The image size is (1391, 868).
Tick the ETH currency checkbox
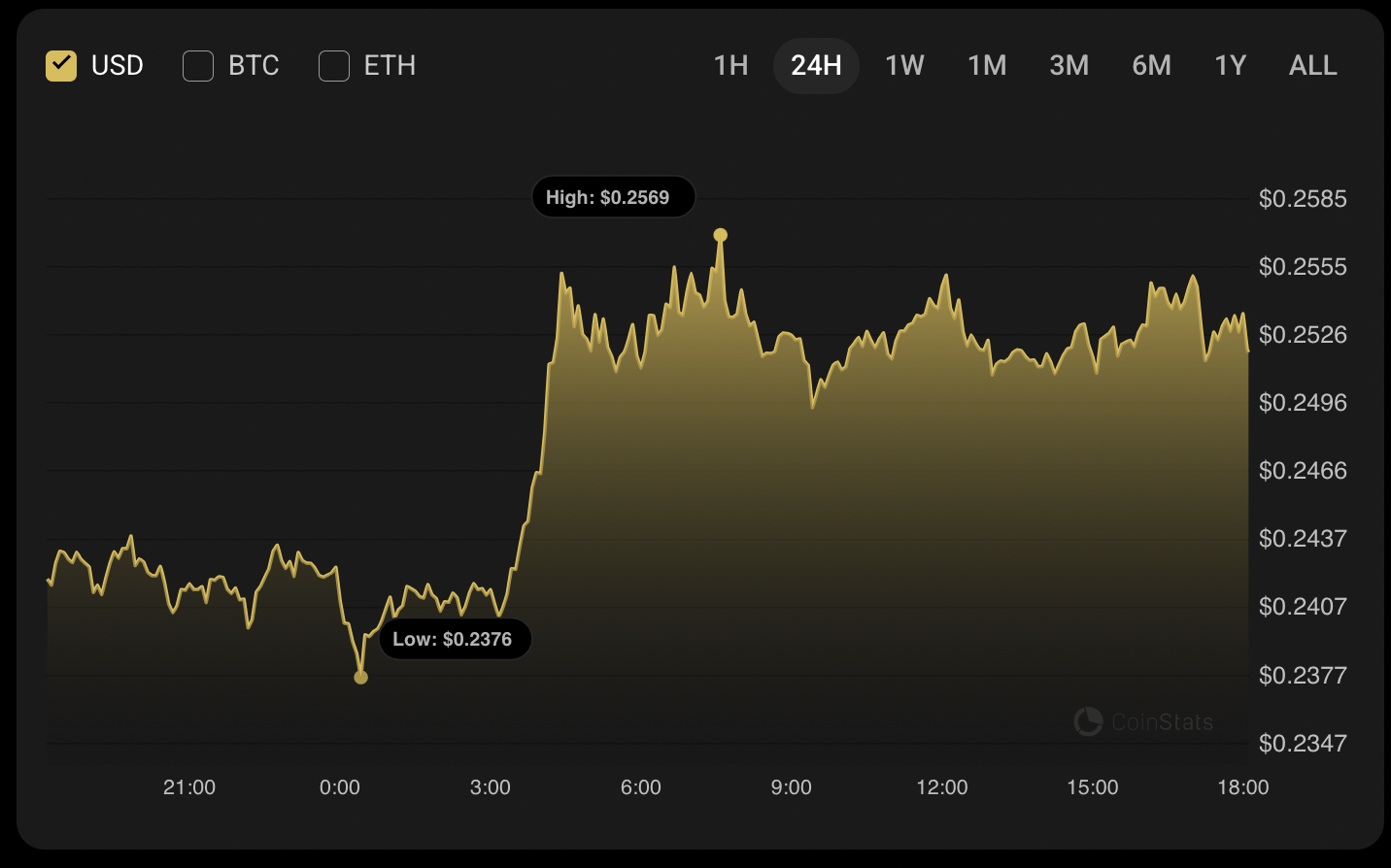[x=334, y=66]
